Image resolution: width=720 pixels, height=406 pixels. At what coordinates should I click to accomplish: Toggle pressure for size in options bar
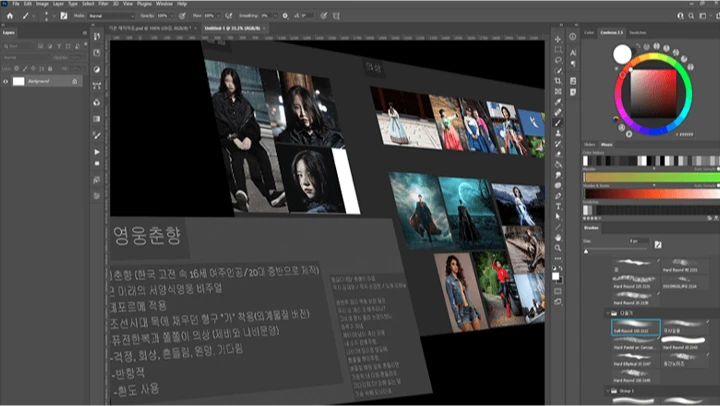tap(324, 16)
